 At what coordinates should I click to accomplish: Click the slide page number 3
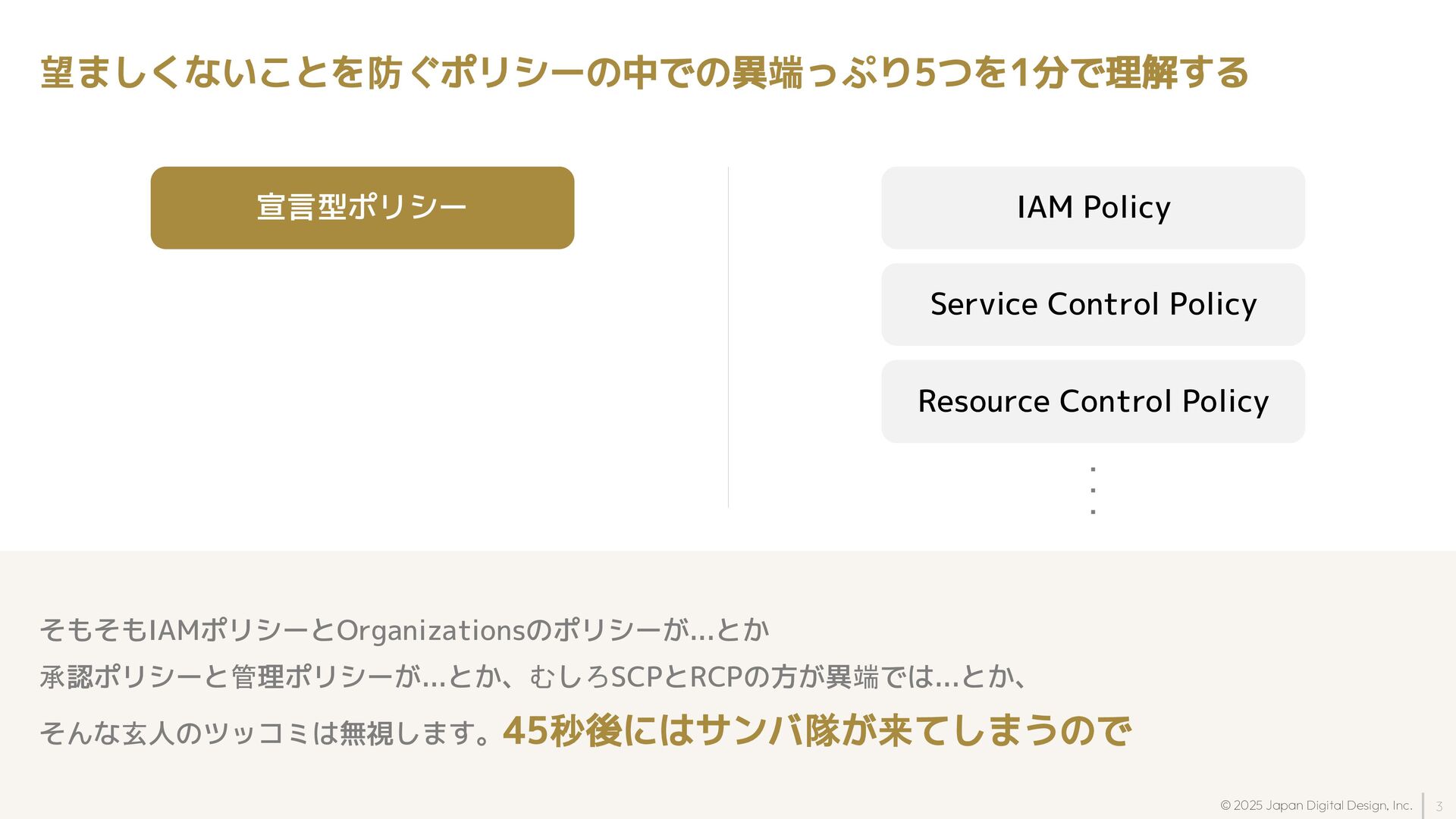[x=1439, y=806]
